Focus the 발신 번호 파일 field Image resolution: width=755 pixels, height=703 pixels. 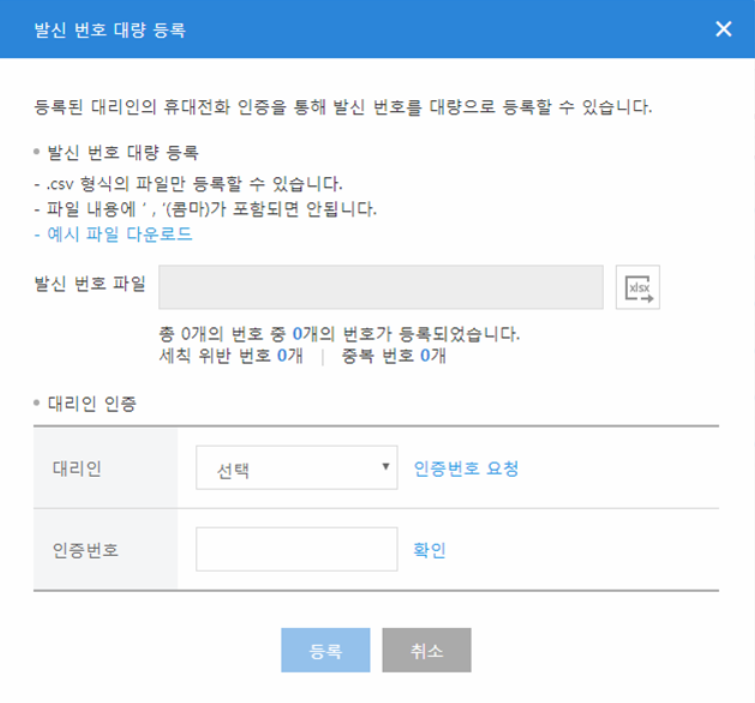381,287
